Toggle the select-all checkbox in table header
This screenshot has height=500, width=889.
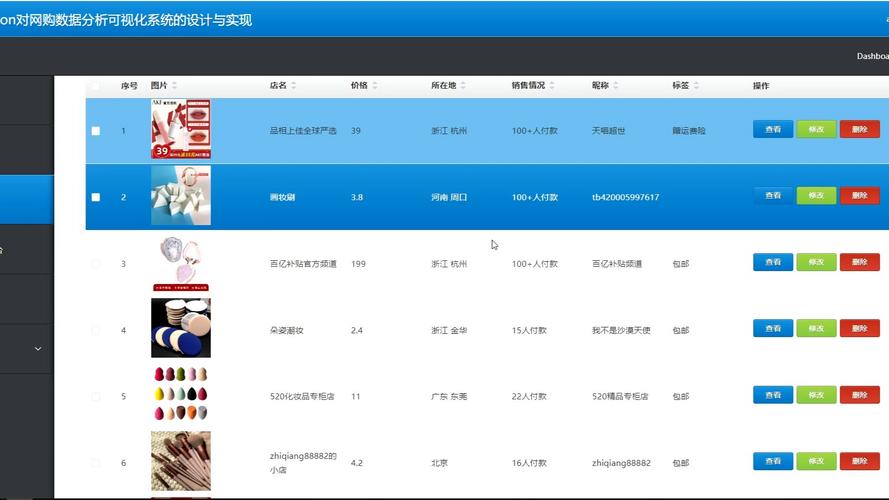click(x=96, y=86)
